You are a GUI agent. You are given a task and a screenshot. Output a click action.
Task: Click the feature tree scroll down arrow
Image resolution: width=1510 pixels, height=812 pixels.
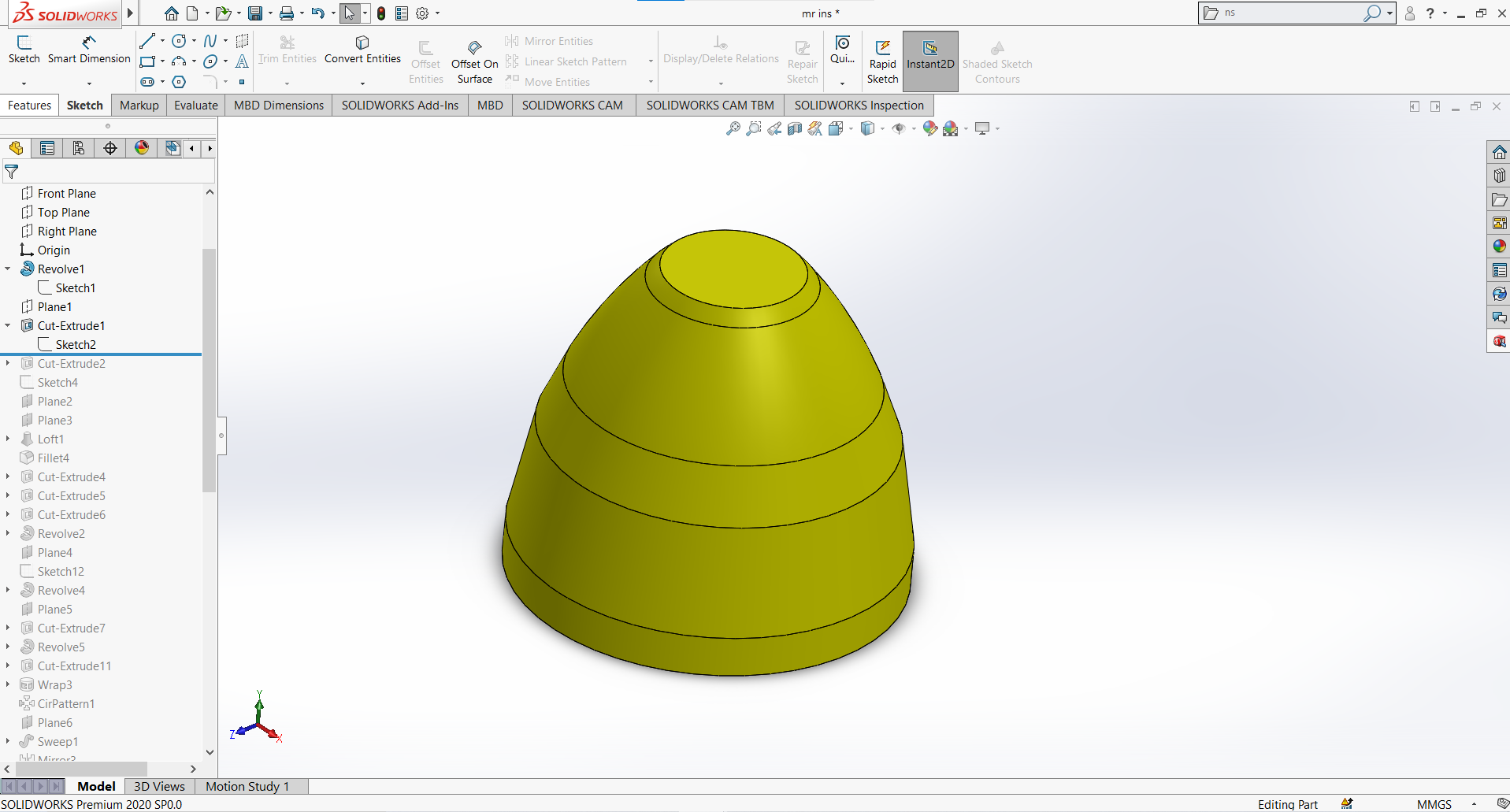pyautogui.click(x=210, y=752)
